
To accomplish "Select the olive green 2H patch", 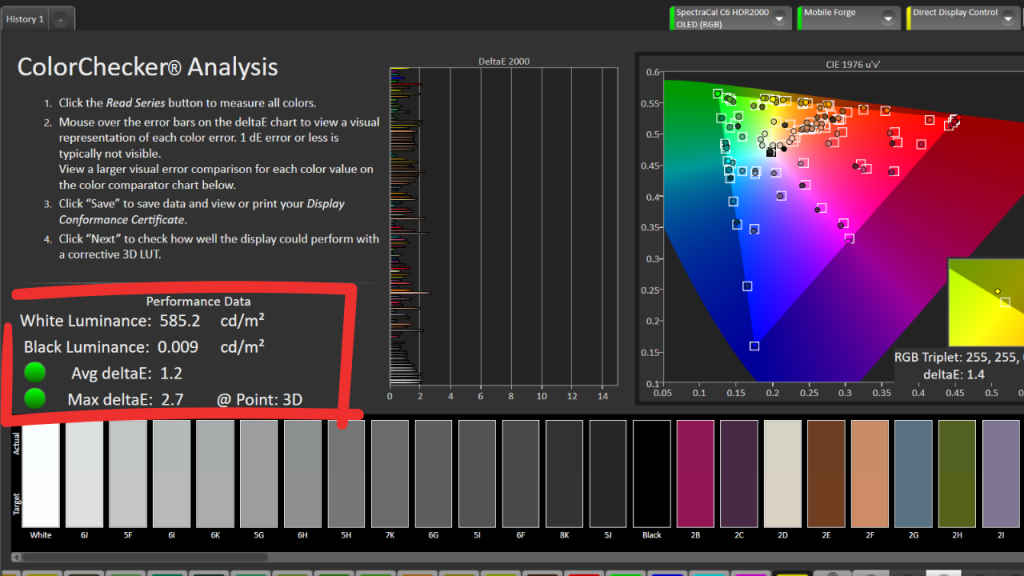I will coord(957,473).
